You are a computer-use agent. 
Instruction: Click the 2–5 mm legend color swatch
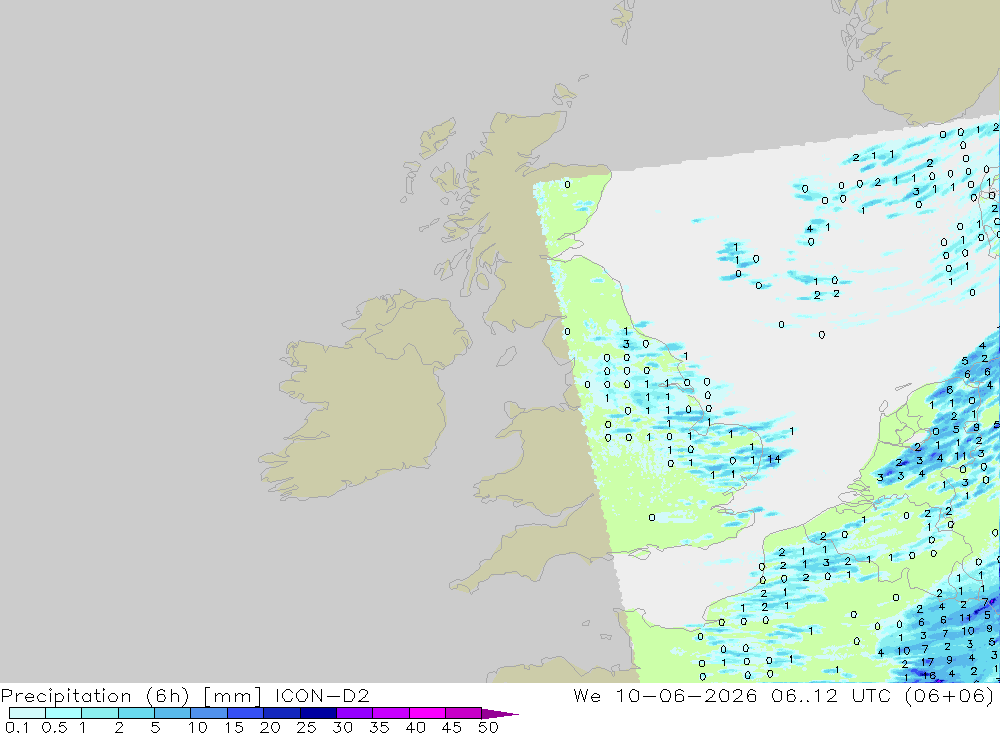pos(136,713)
